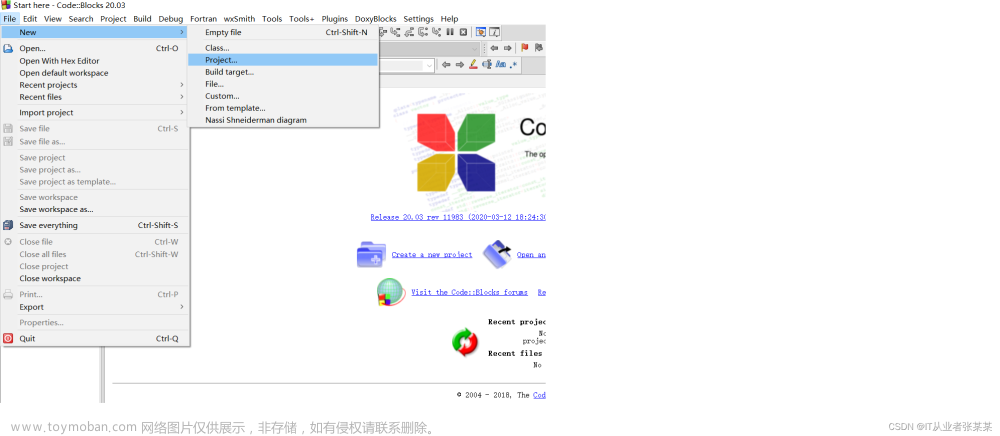Open the Help menu
Image resolution: width=1000 pixels, height=436 pixels.
click(449, 18)
